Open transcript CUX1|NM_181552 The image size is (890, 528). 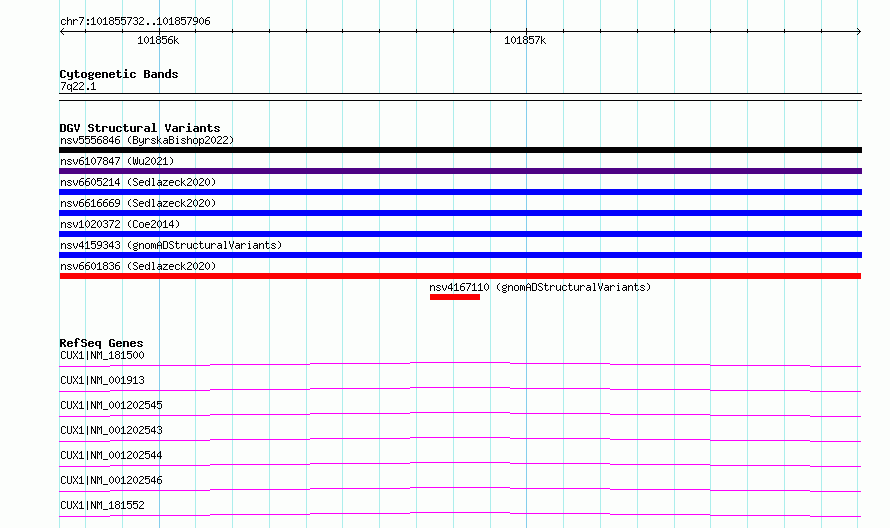pos(102,505)
